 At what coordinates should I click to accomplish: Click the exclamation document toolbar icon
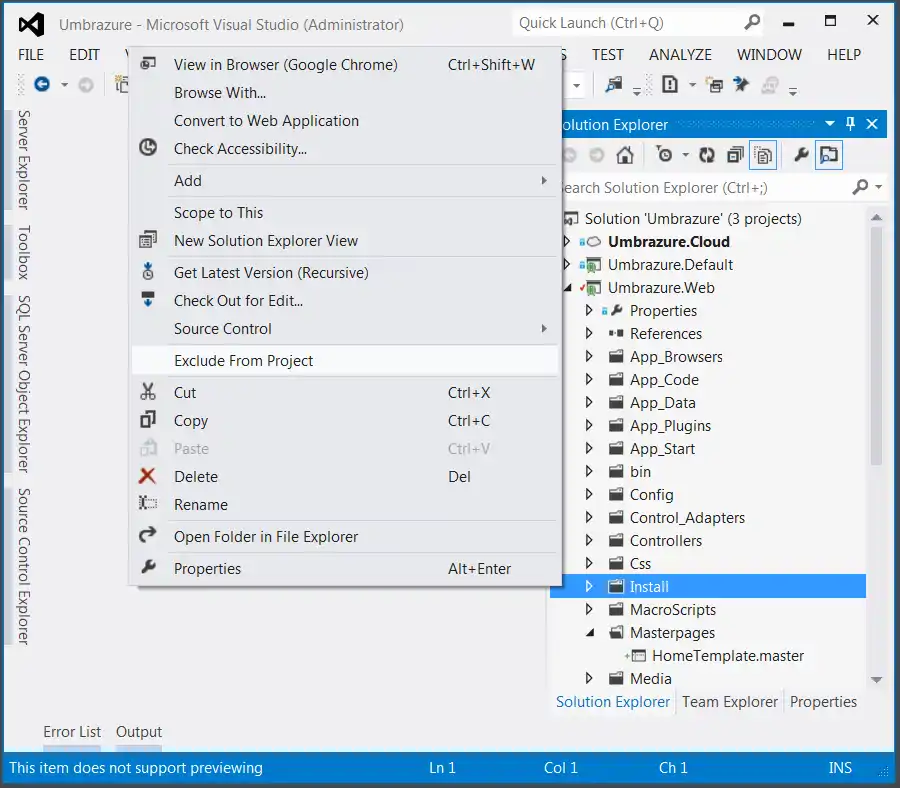(x=669, y=85)
